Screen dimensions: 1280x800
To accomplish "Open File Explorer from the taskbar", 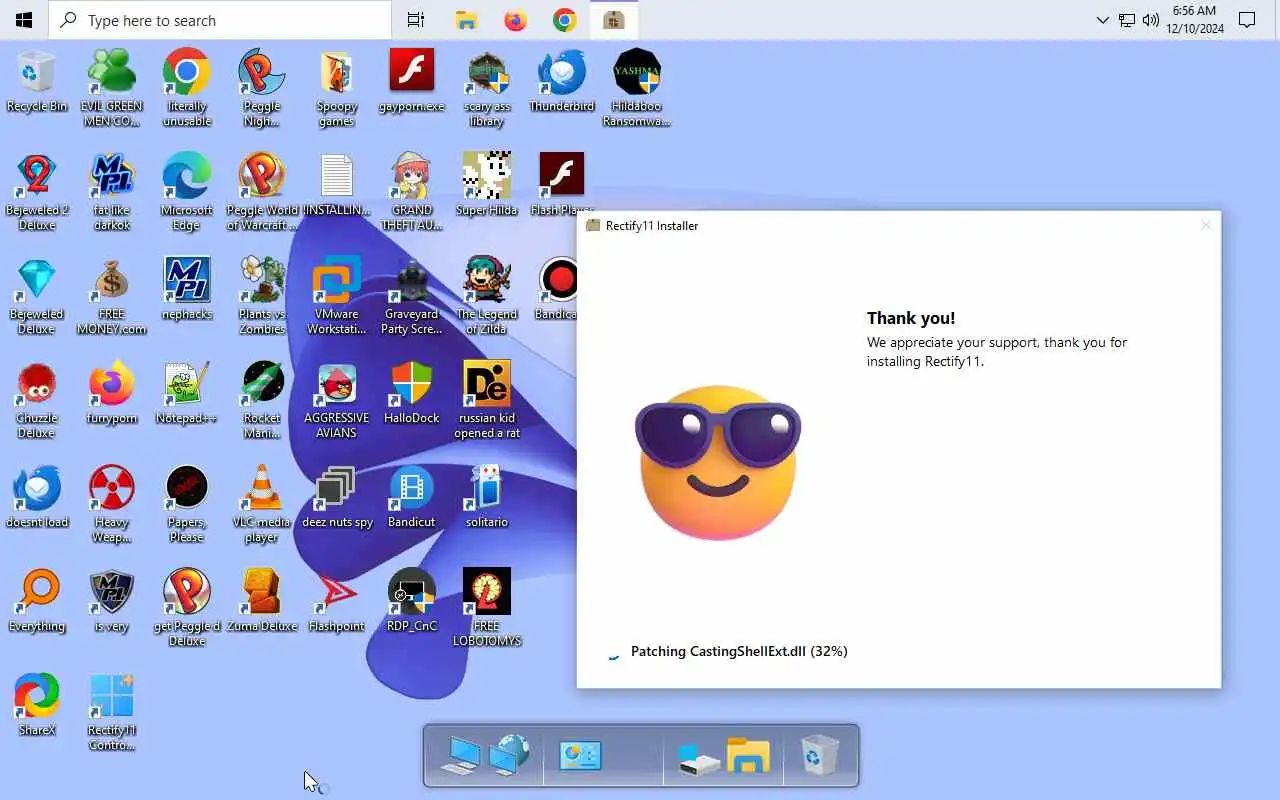I will [x=465, y=20].
